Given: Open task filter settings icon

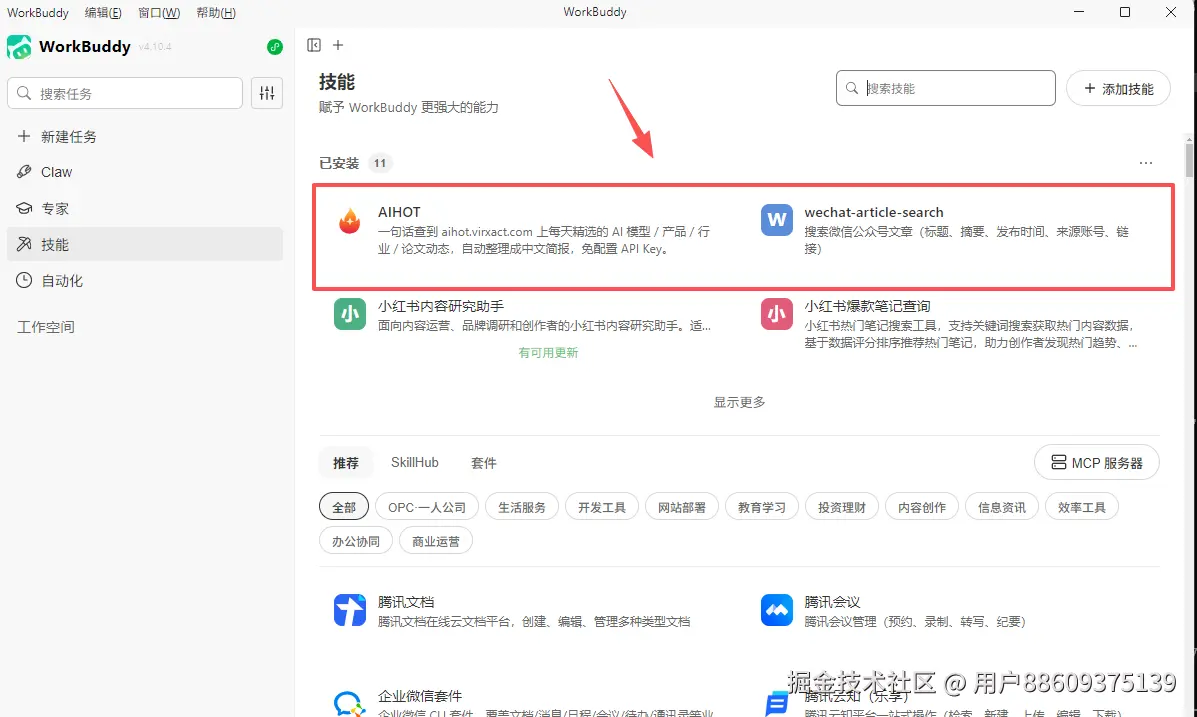Looking at the screenshot, I should click(267, 93).
